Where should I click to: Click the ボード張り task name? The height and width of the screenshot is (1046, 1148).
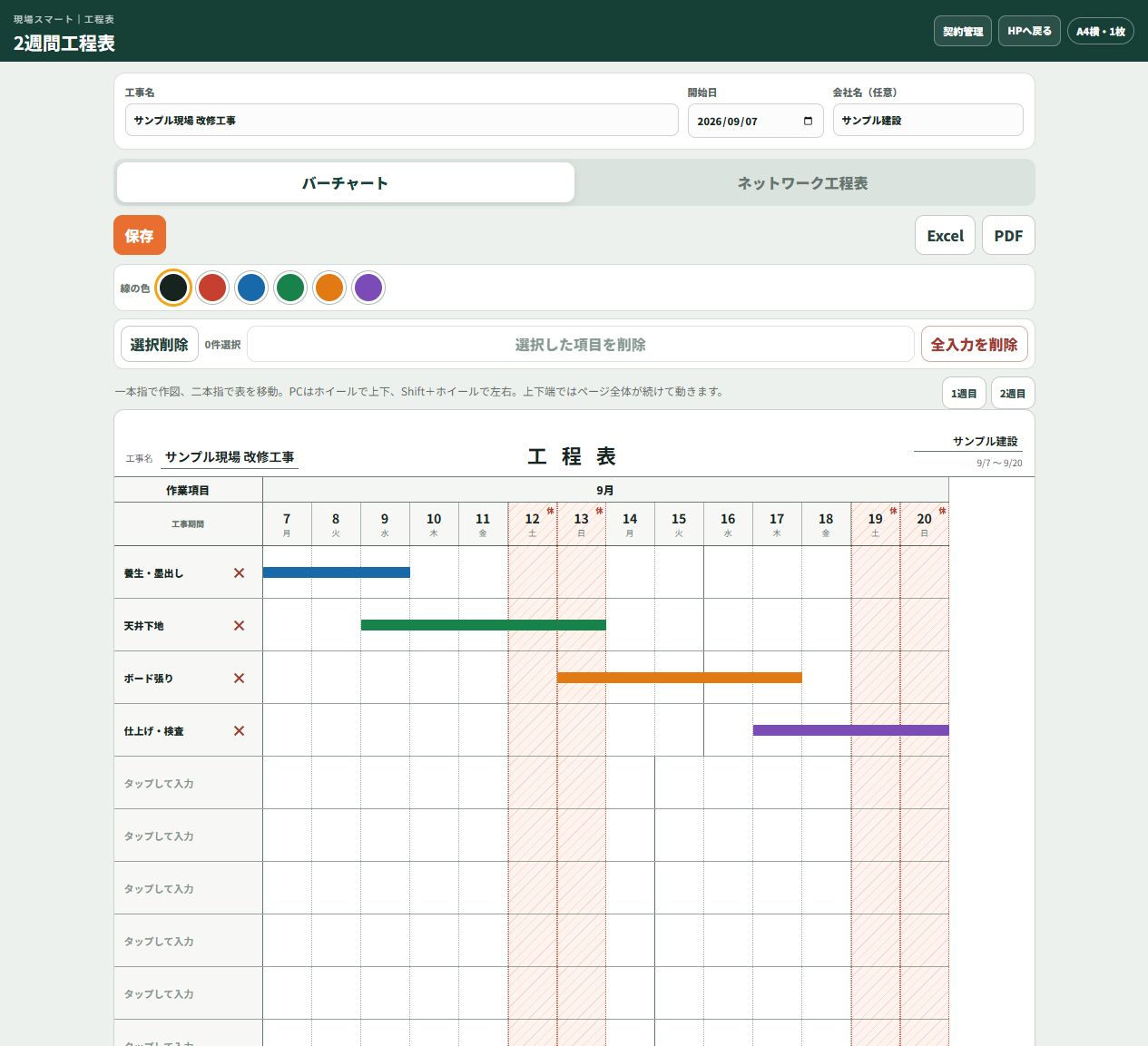tap(149, 679)
